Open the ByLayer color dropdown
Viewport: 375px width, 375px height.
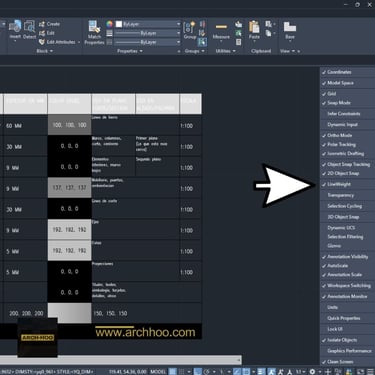click(148, 24)
